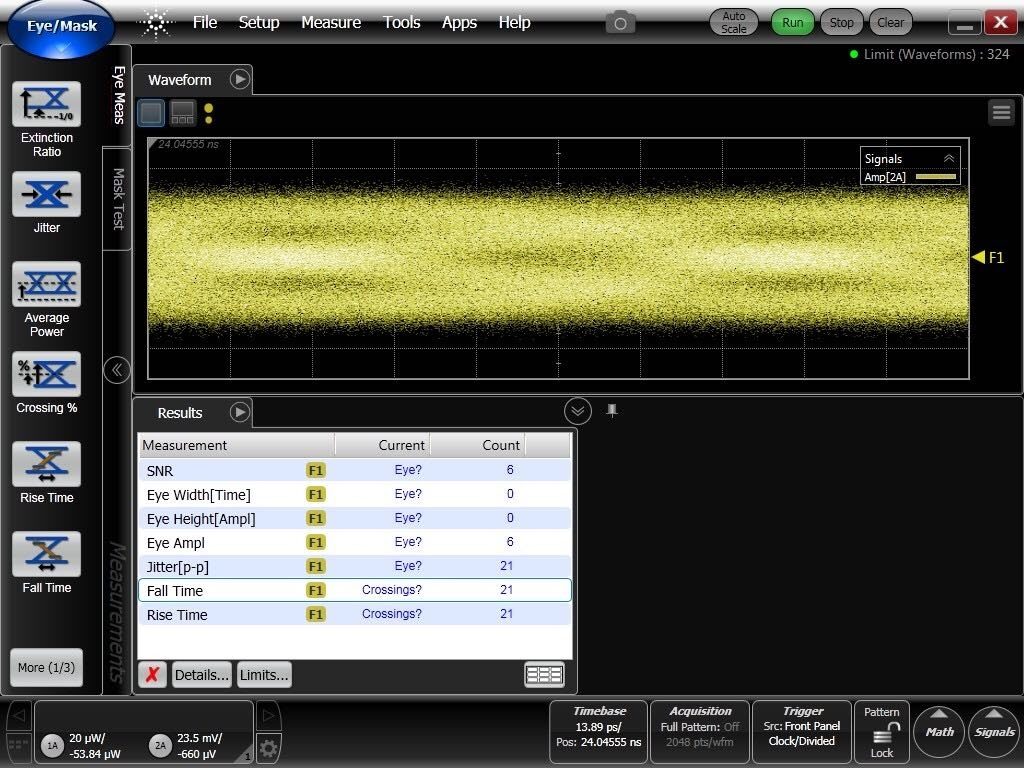
Task: Toggle channel 1A on or off
Action: point(52,745)
